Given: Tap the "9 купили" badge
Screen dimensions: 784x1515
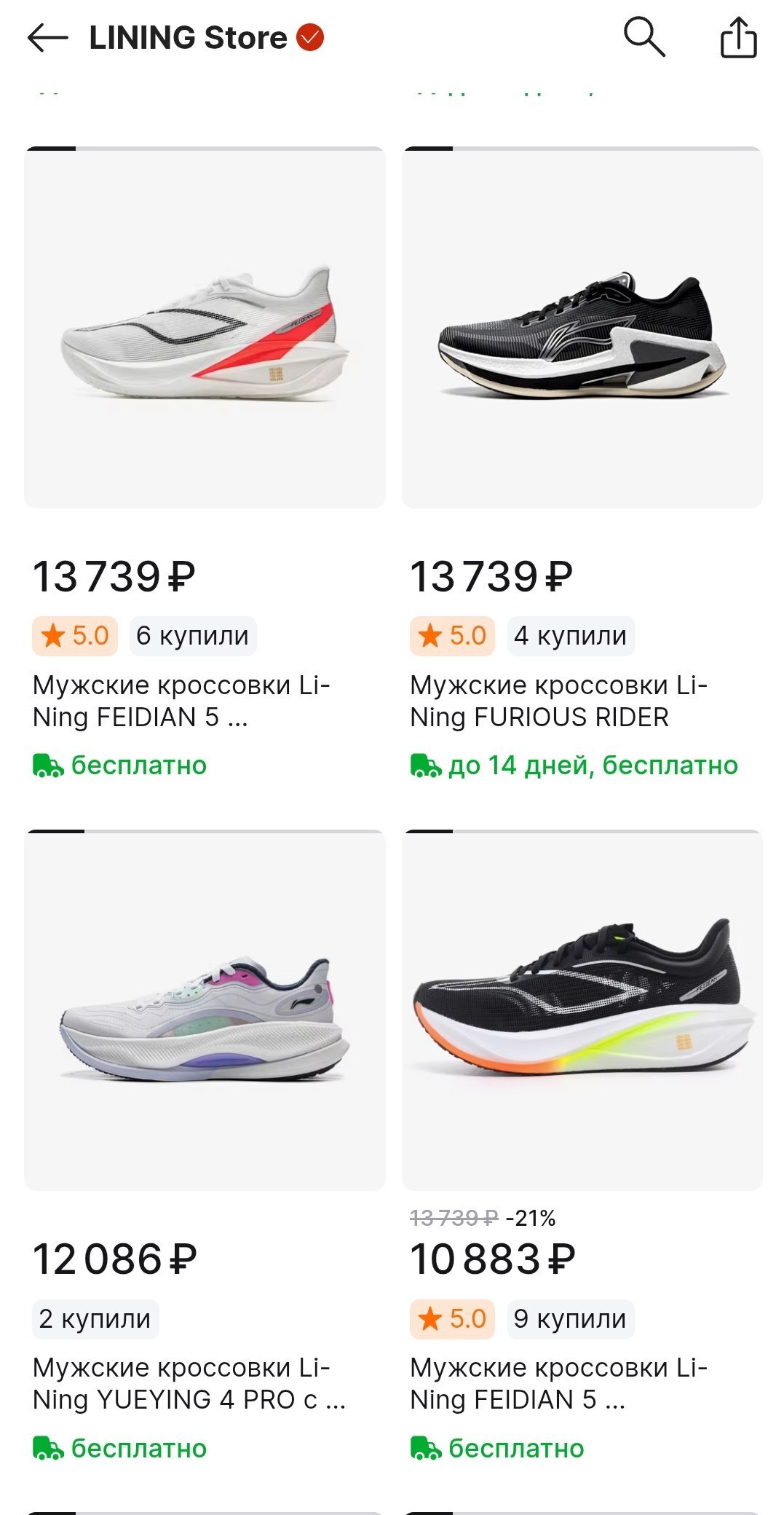Looking at the screenshot, I should (x=570, y=1318).
